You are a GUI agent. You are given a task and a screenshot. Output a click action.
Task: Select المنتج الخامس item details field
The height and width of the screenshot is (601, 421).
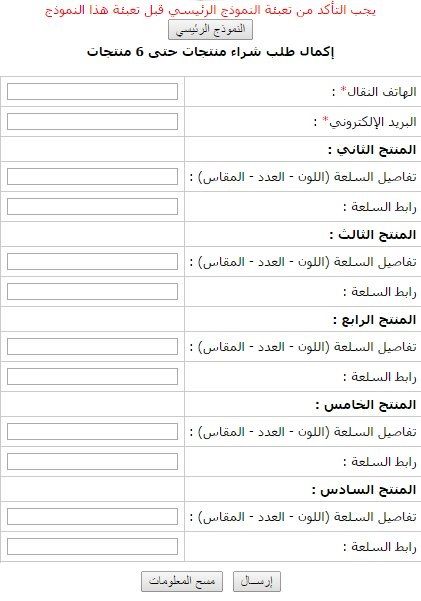(92, 432)
